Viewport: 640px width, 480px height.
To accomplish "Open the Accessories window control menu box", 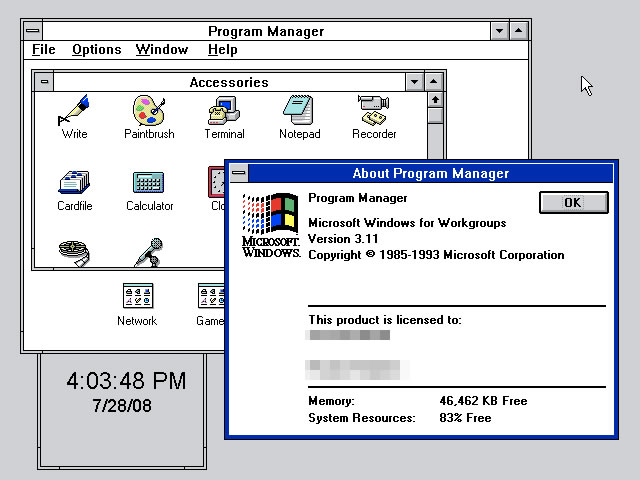I will click(x=44, y=82).
